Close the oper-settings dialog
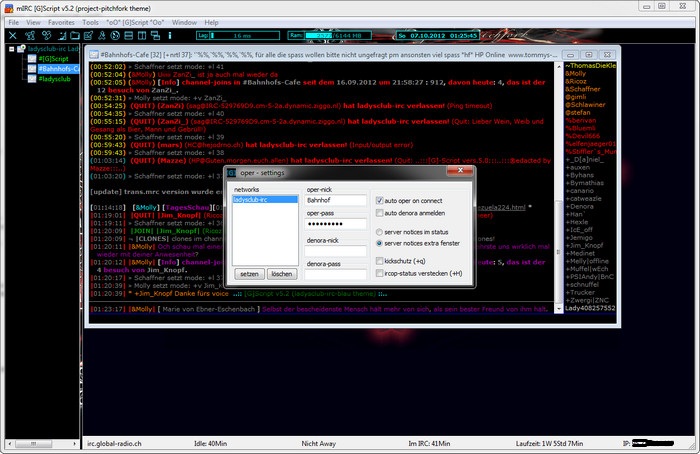The width and height of the screenshot is (700, 454). click(460, 171)
